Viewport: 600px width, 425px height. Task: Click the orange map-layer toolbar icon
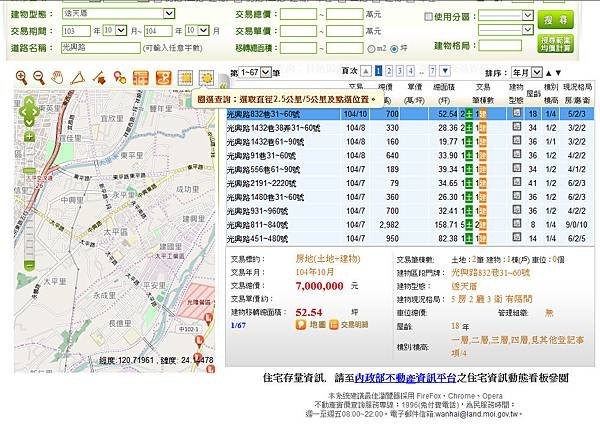tap(163, 78)
